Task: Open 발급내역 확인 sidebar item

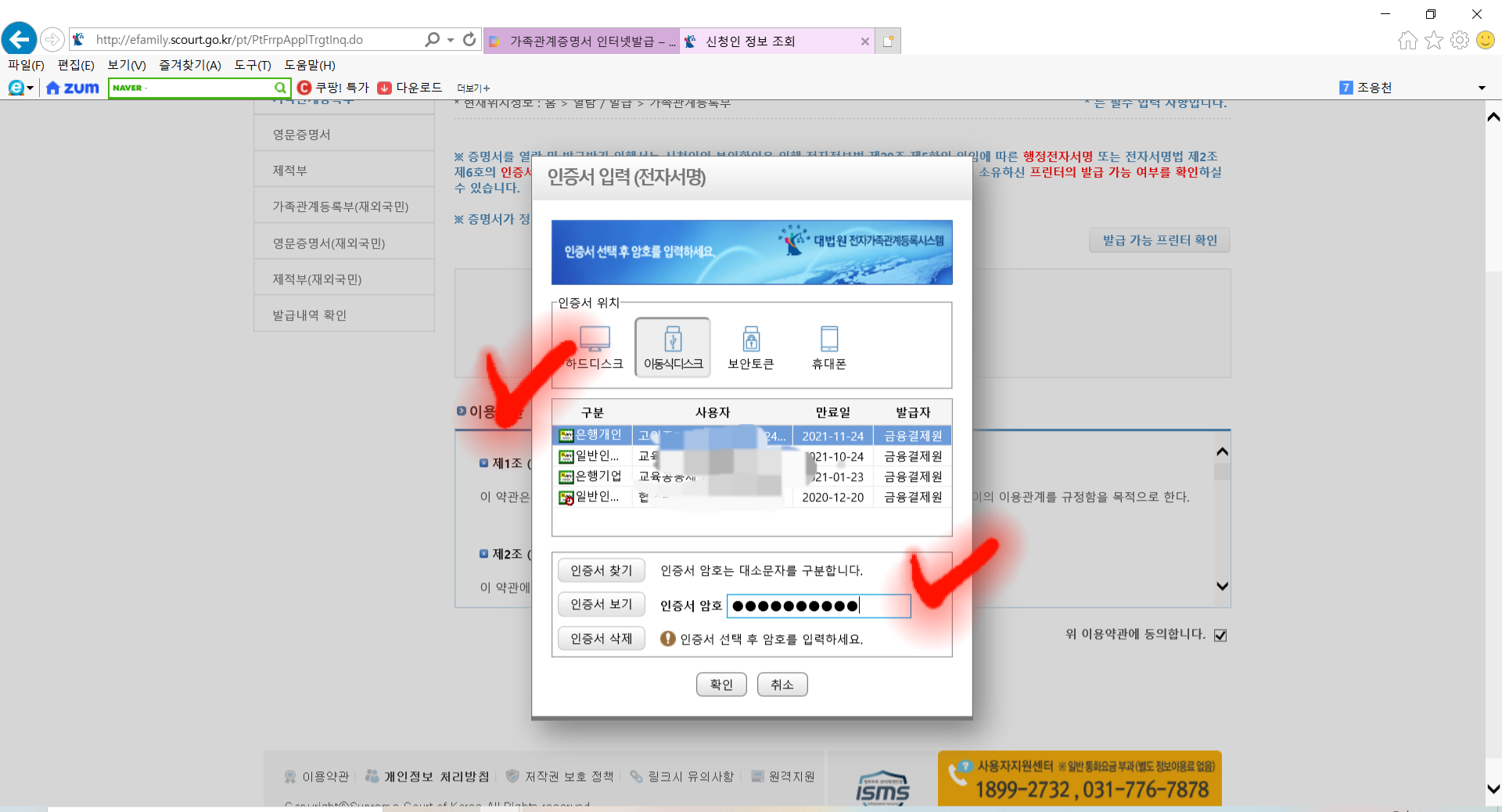Action: (344, 315)
